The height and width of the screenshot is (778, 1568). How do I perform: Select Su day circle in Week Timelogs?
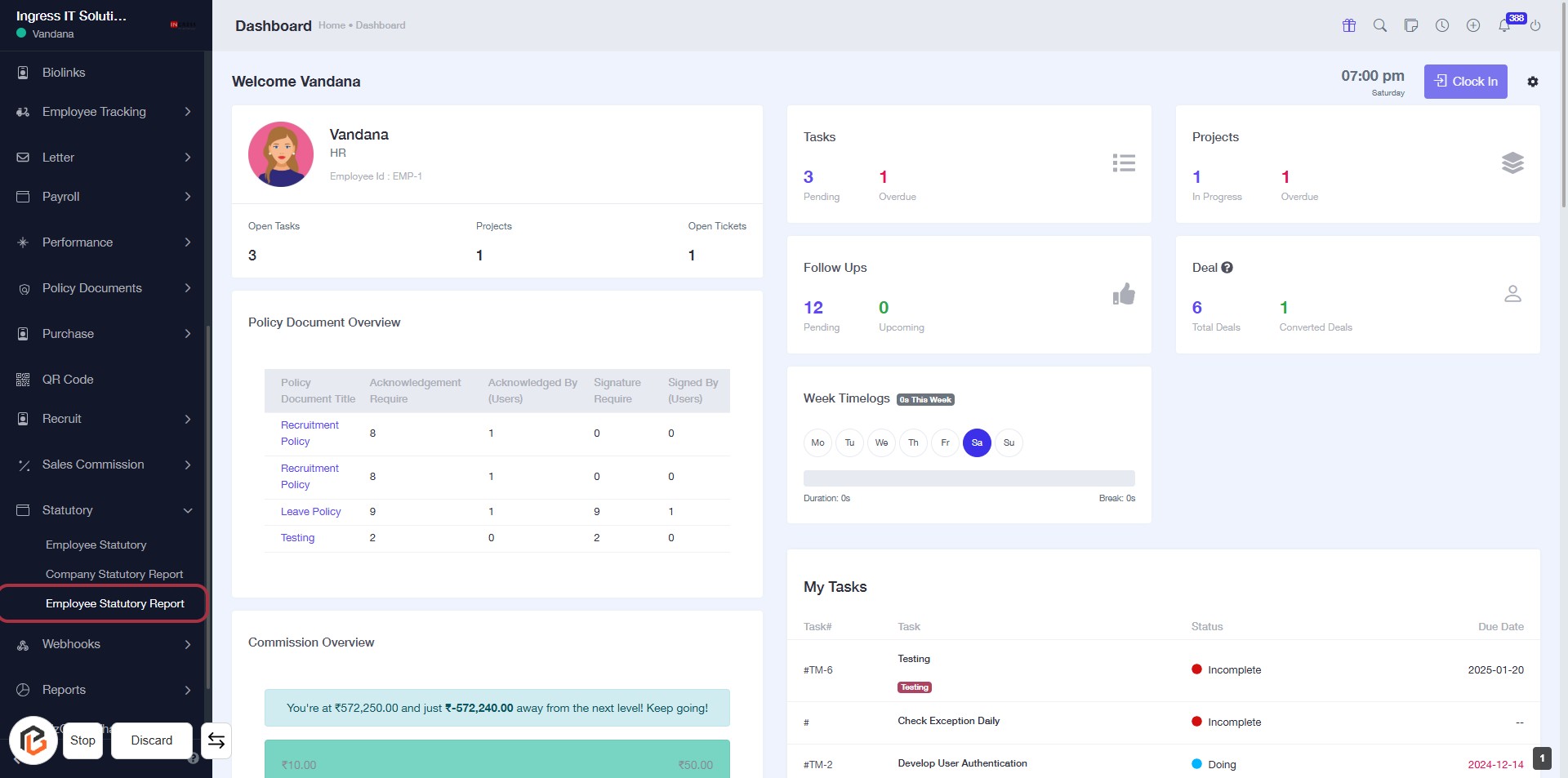pyautogui.click(x=1009, y=442)
